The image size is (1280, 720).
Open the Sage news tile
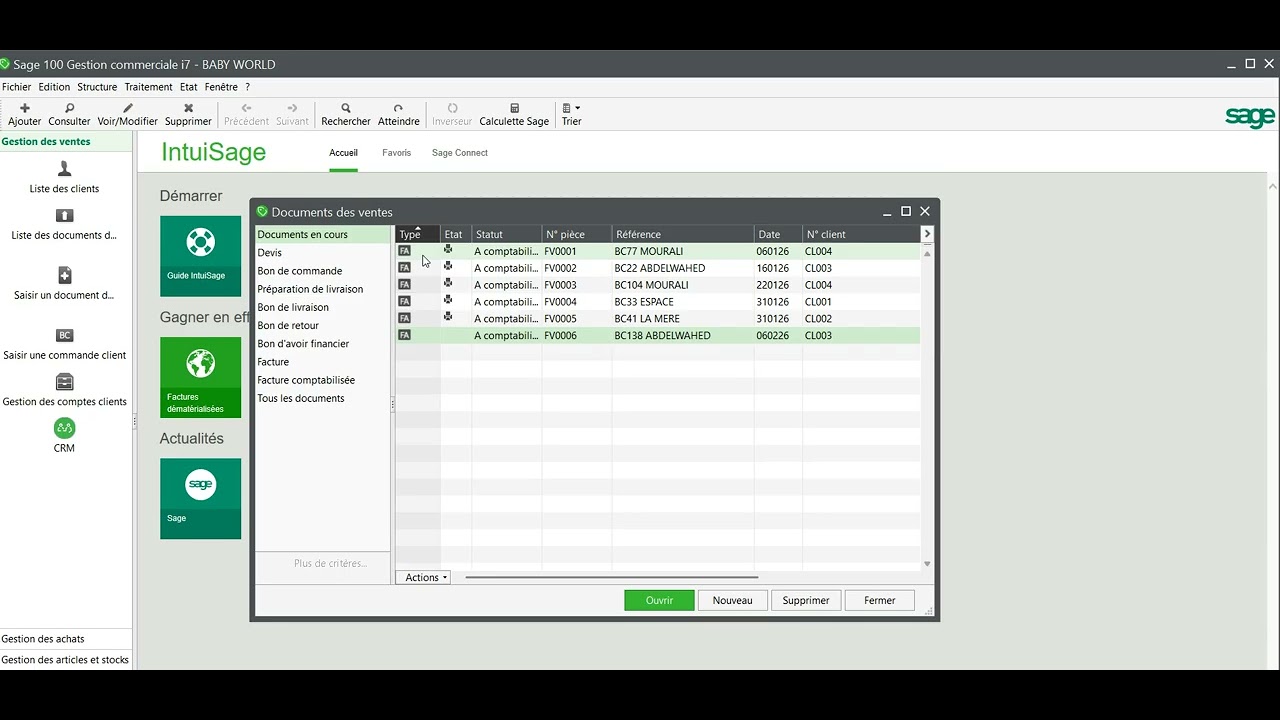point(201,499)
